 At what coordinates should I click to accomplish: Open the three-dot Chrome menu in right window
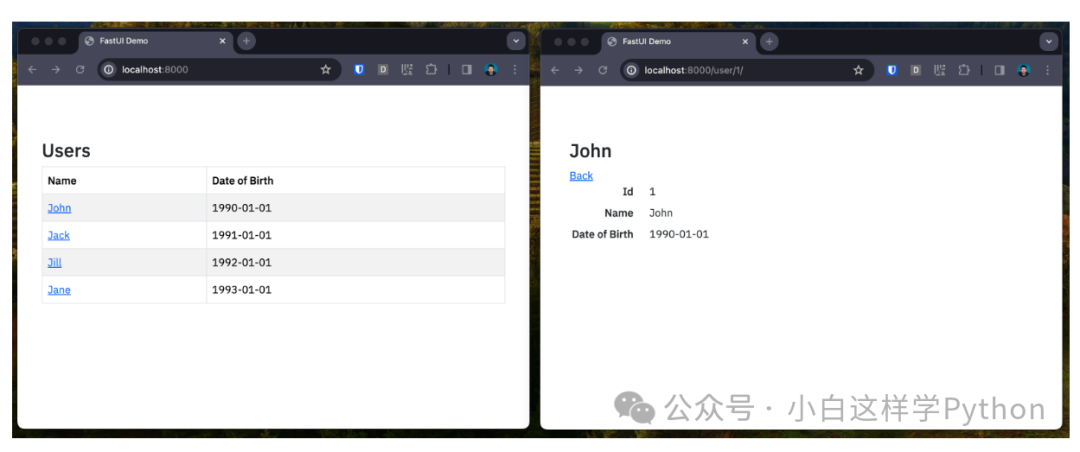1048,70
